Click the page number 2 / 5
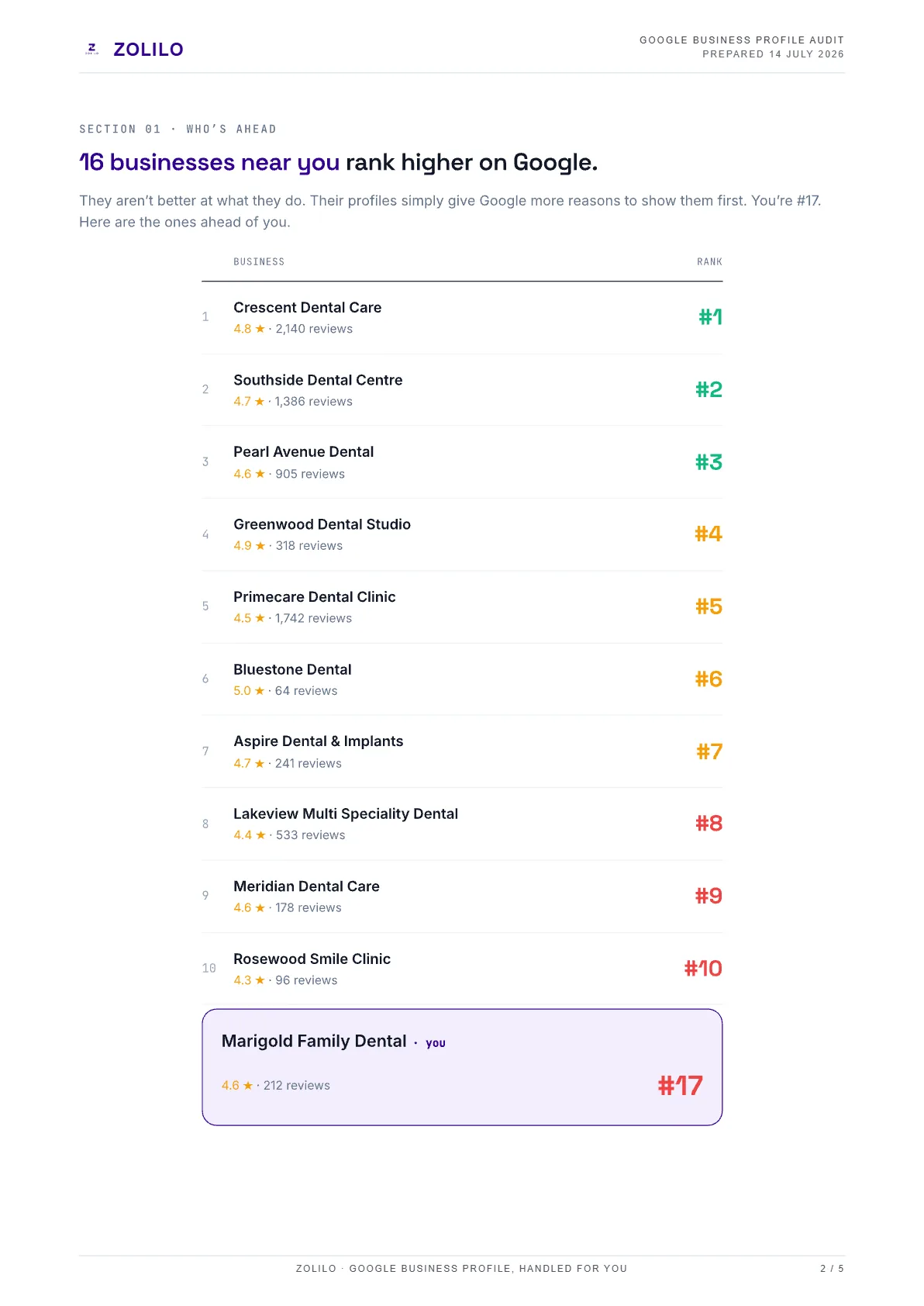The image size is (924, 1306). point(832,1269)
